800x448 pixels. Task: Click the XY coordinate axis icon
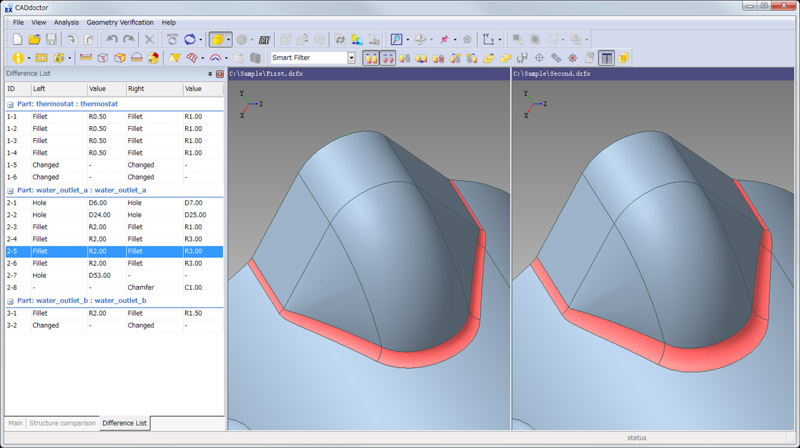[x=488, y=39]
